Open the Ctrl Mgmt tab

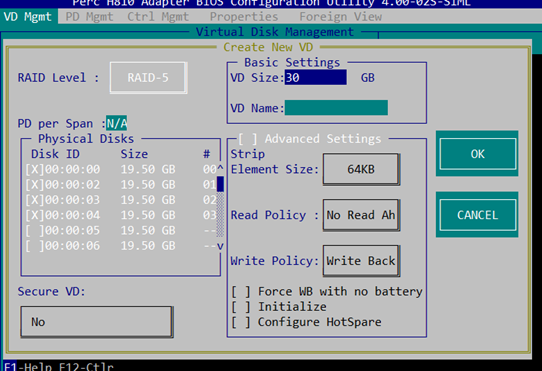click(x=158, y=17)
